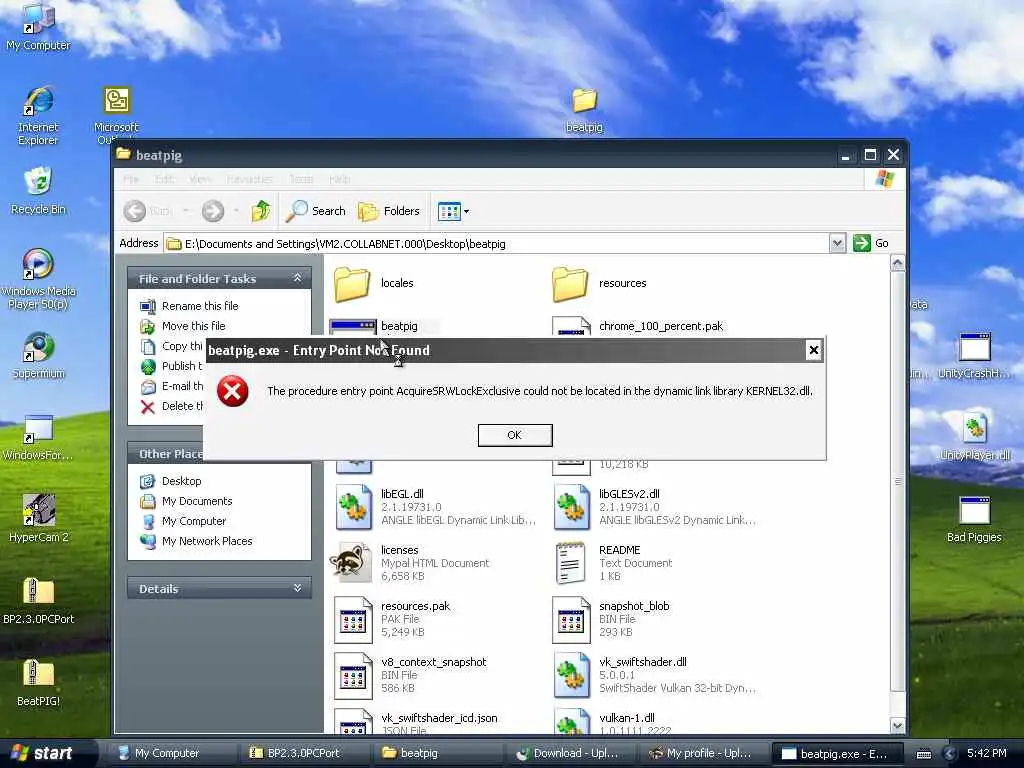Switch to My profile - Upl... taskbar window
This screenshot has height=768, width=1024.
click(703, 753)
